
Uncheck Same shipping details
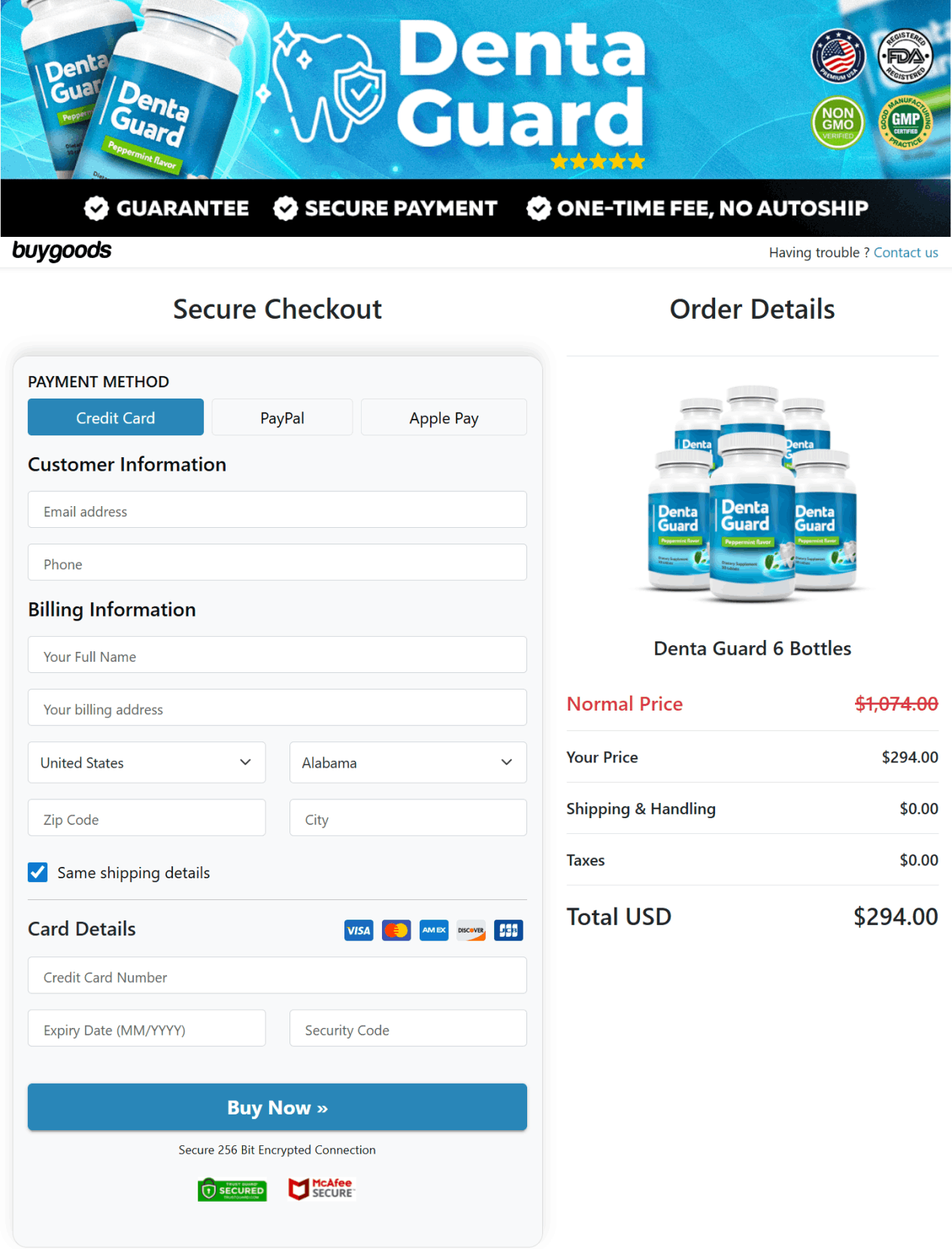[x=38, y=872]
